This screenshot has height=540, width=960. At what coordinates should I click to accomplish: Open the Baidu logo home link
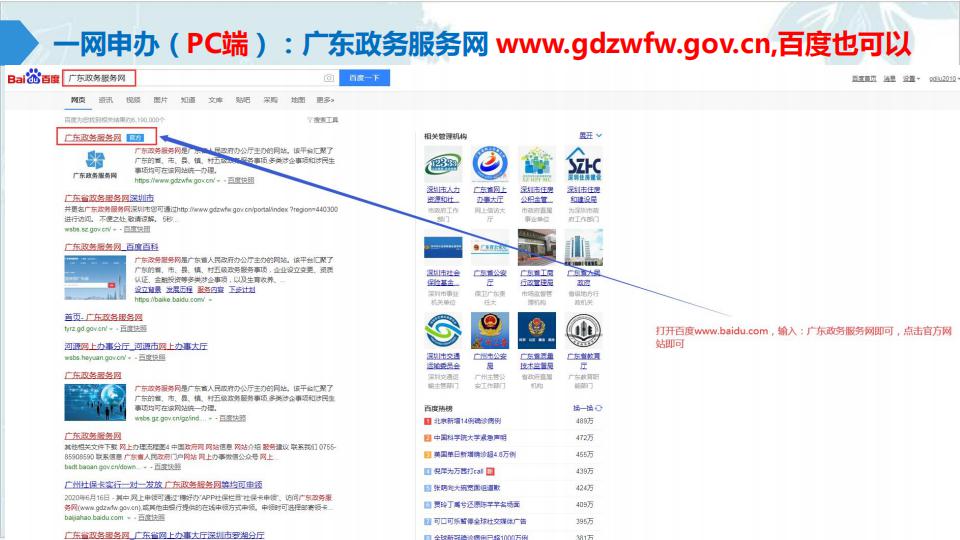[33, 78]
